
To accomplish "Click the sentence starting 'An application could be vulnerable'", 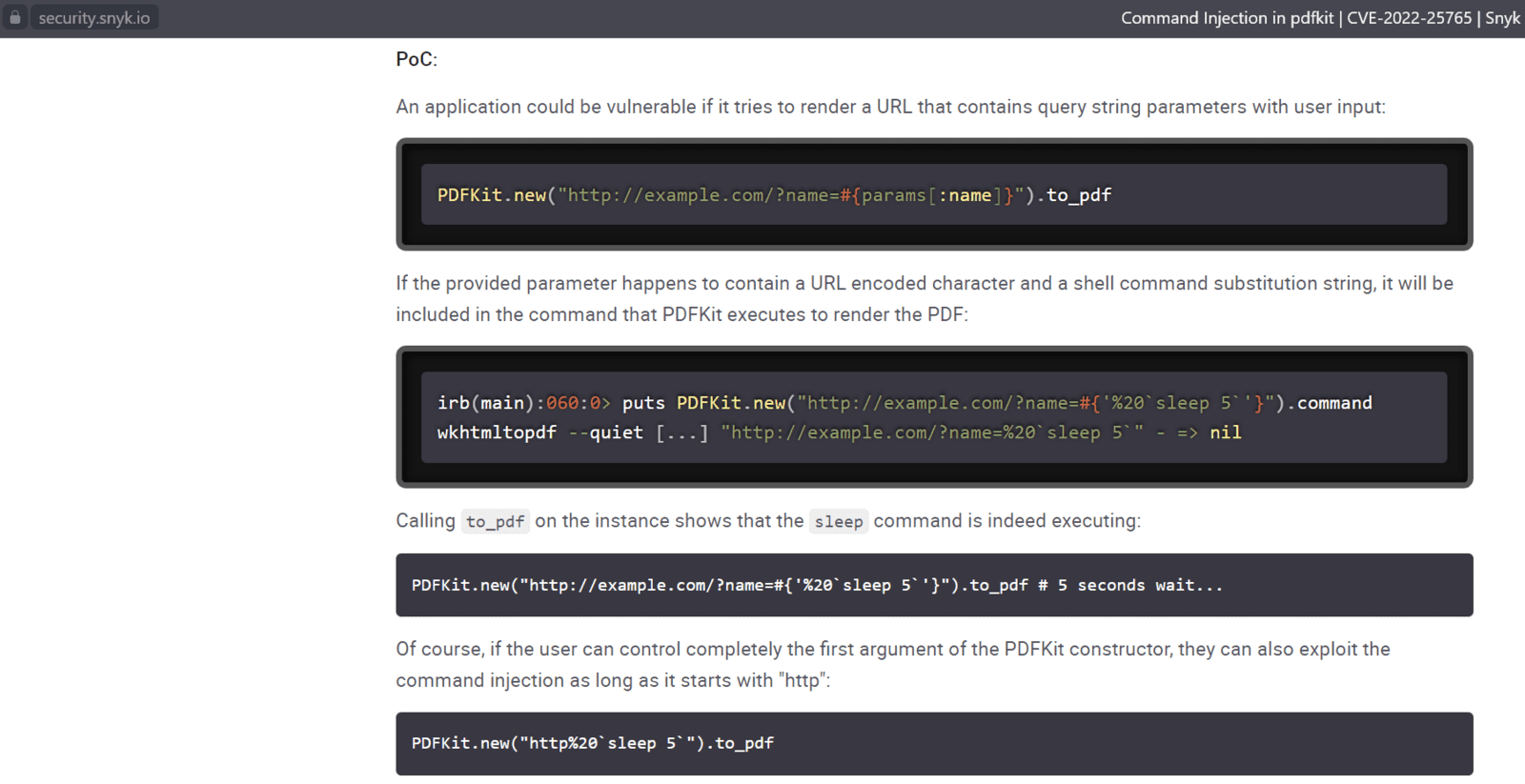I will point(890,107).
